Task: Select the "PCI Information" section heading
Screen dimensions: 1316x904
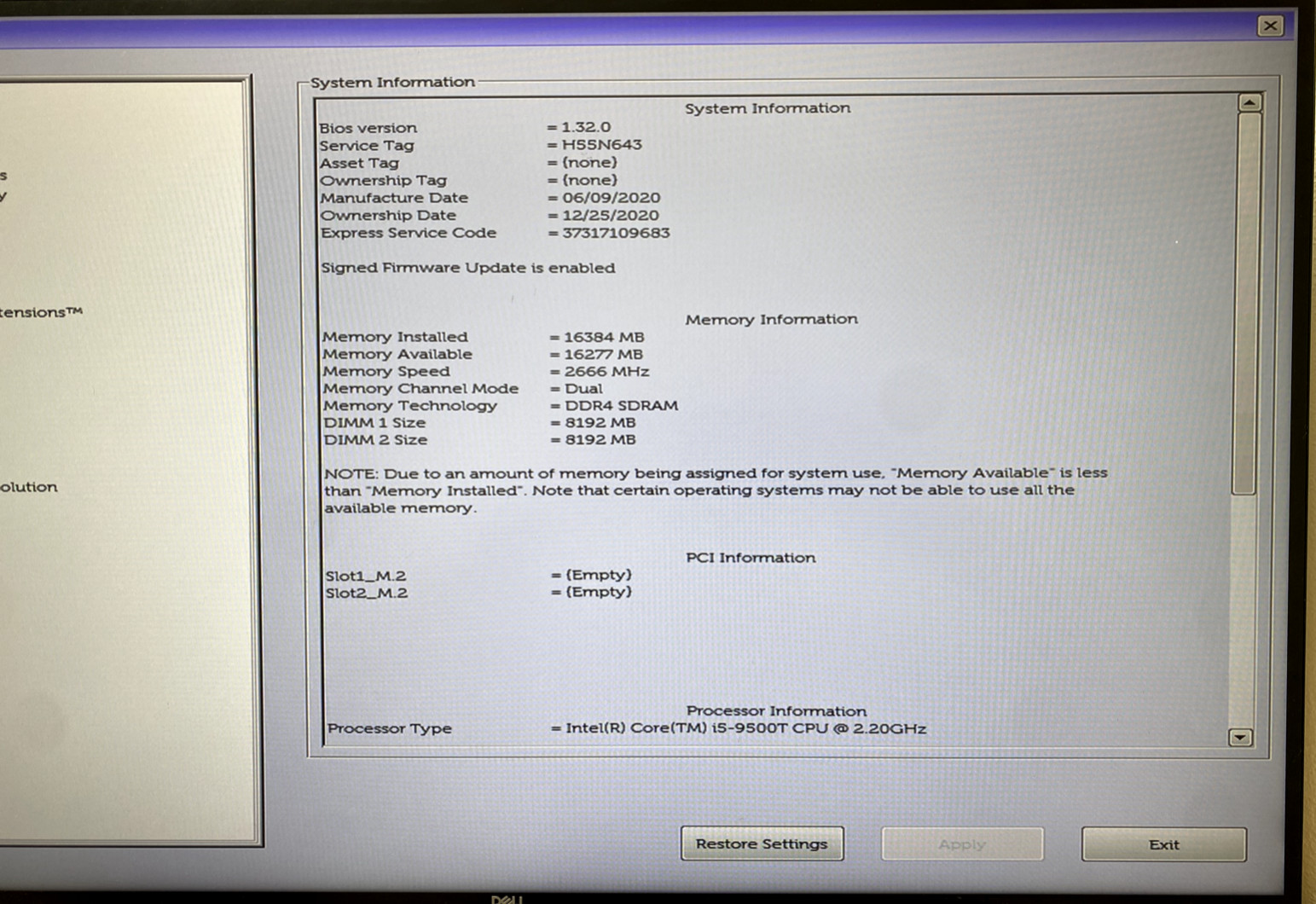Action: (x=751, y=558)
